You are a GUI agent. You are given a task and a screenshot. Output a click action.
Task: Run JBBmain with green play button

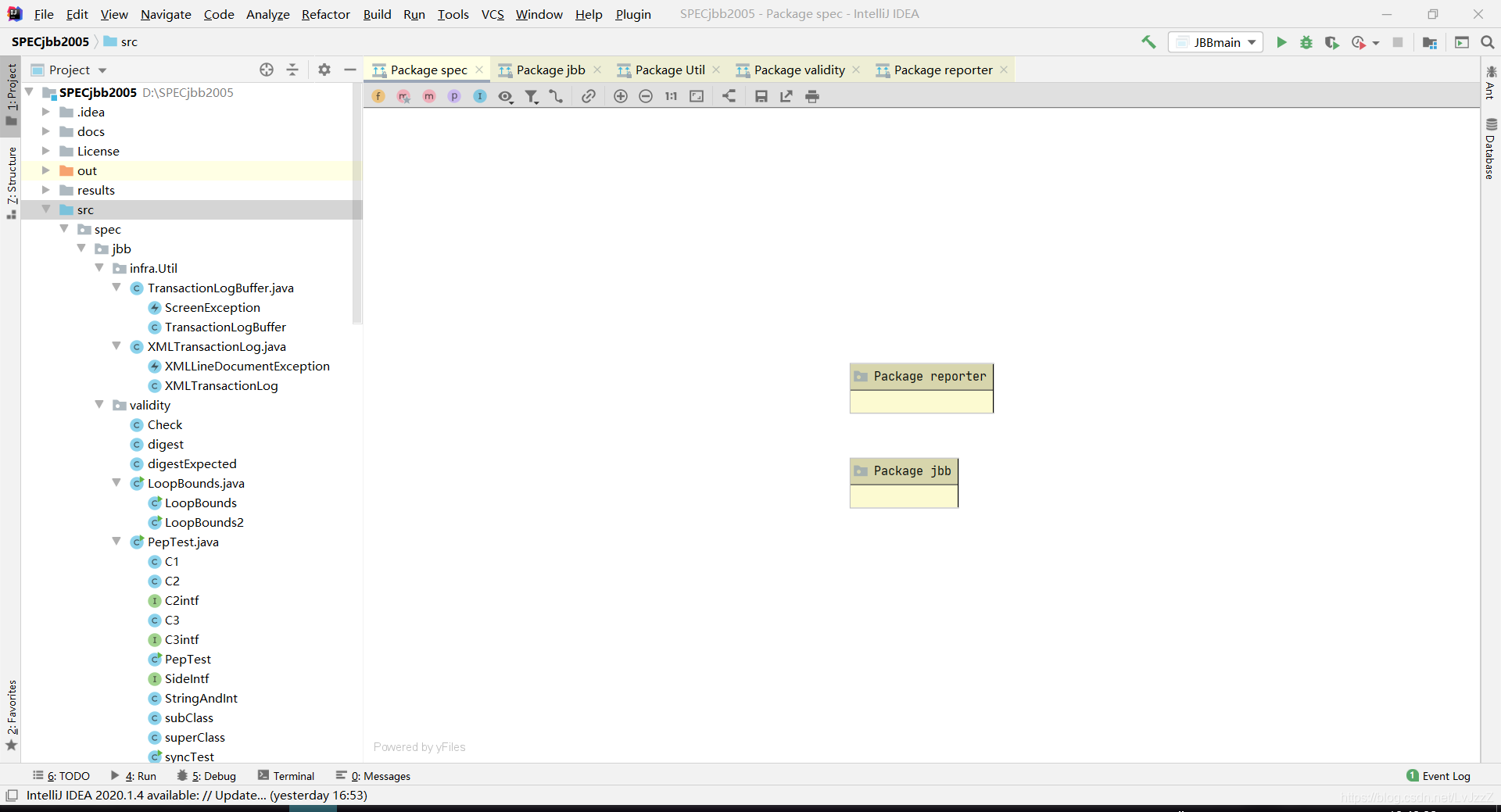pos(1281,42)
